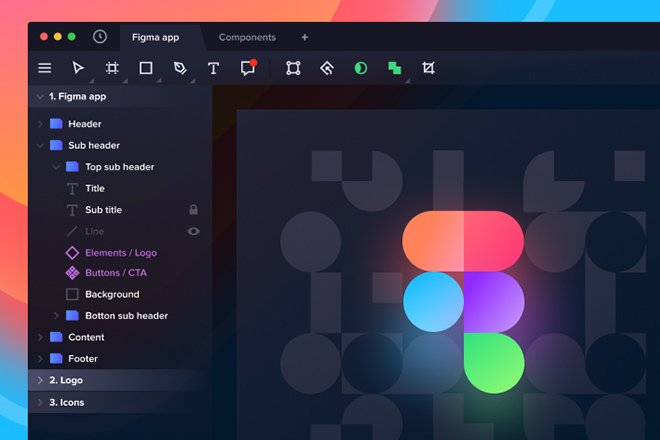
Task: Collapse the Top sub header group
Action: click(57, 167)
